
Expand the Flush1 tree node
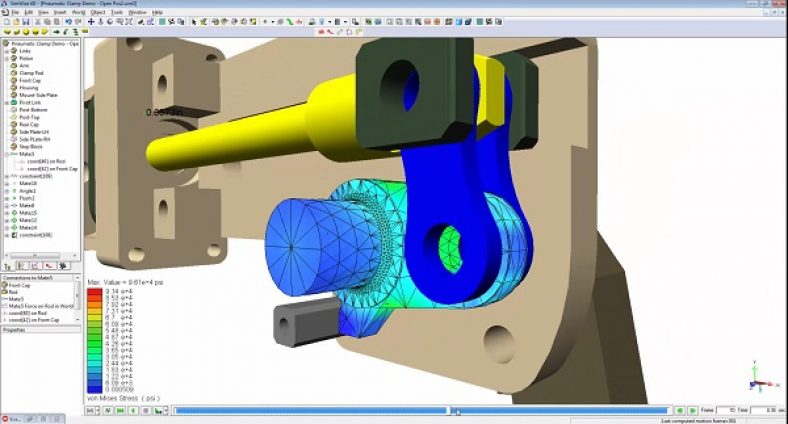pos(7,198)
